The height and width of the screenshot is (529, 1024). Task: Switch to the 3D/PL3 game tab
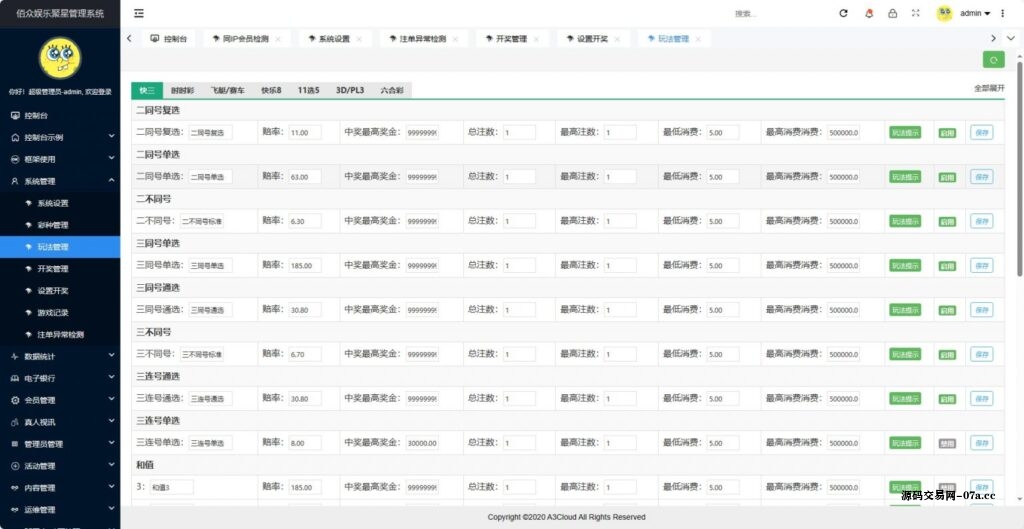pos(349,91)
